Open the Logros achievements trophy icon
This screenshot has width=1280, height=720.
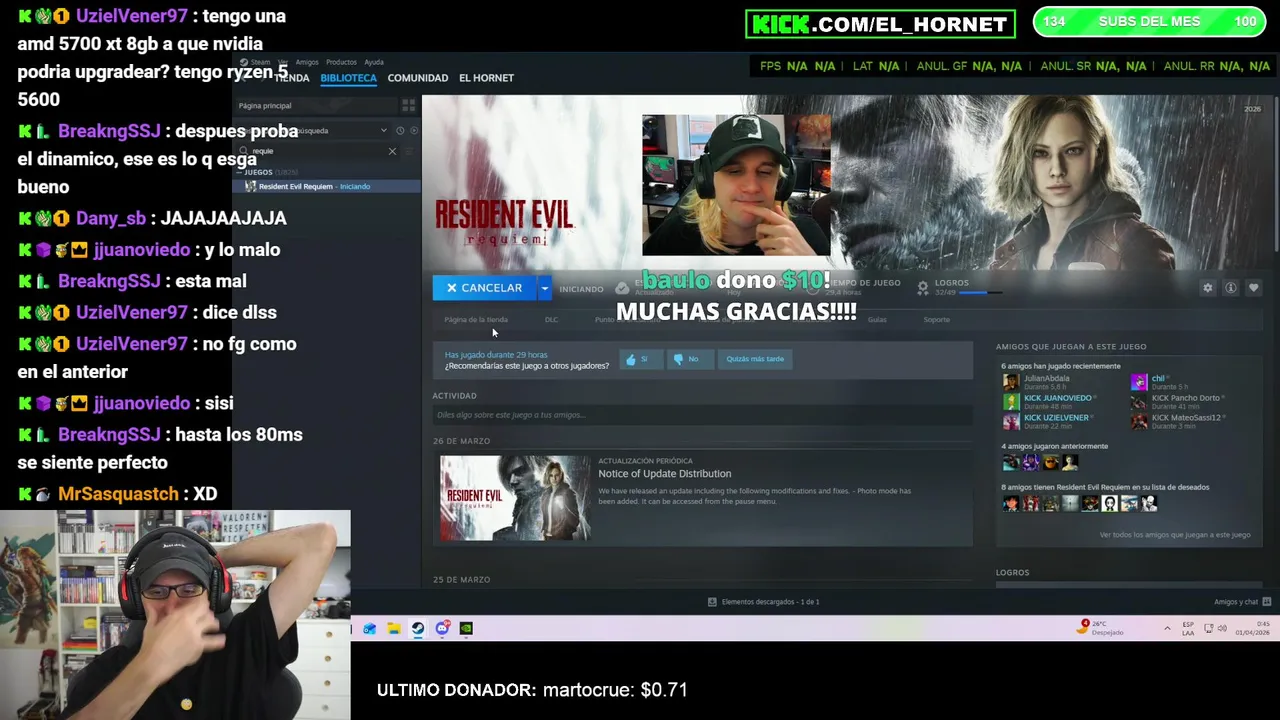click(923, 288)
